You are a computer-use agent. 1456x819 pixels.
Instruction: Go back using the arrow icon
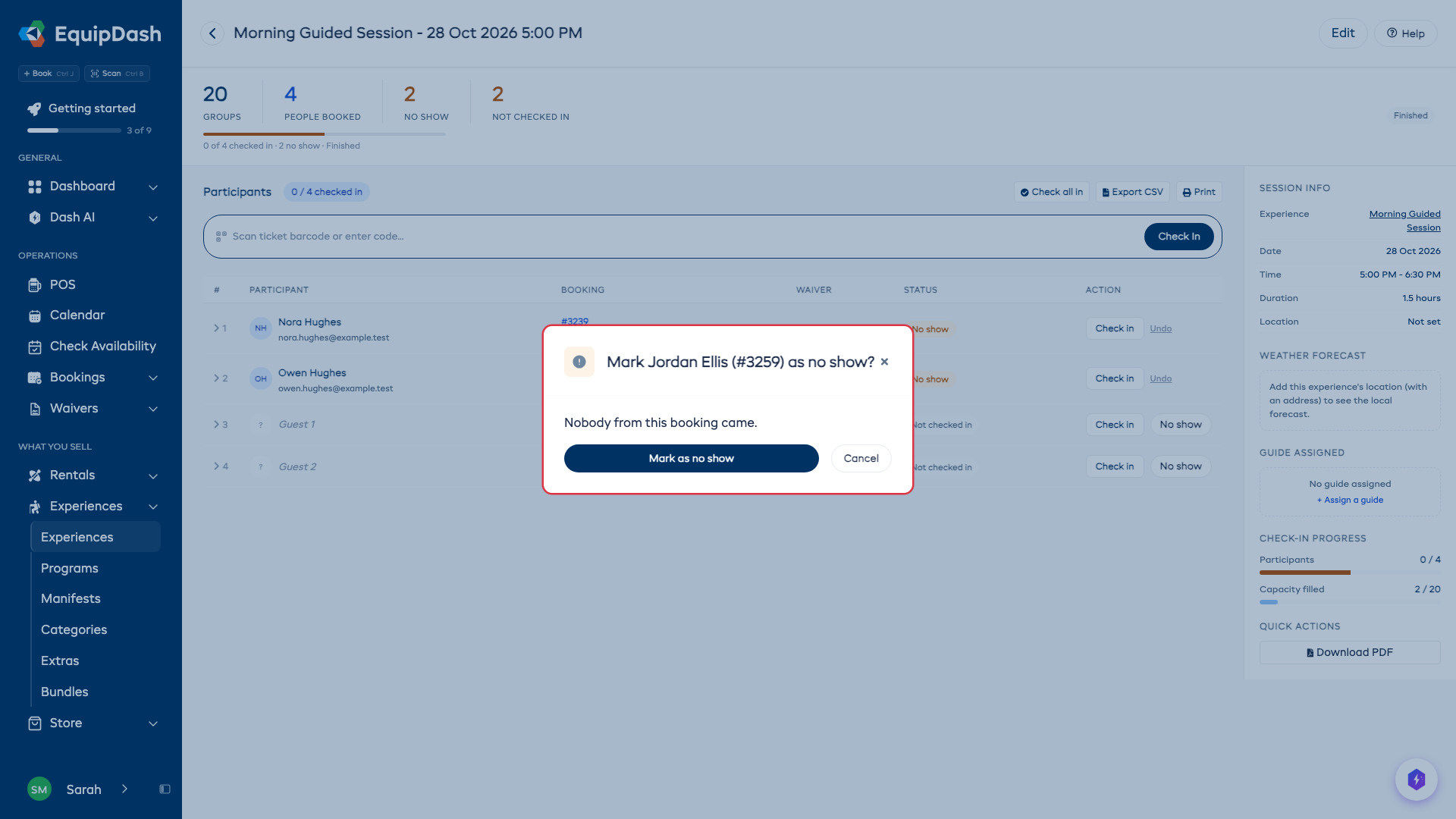(212, 33)
